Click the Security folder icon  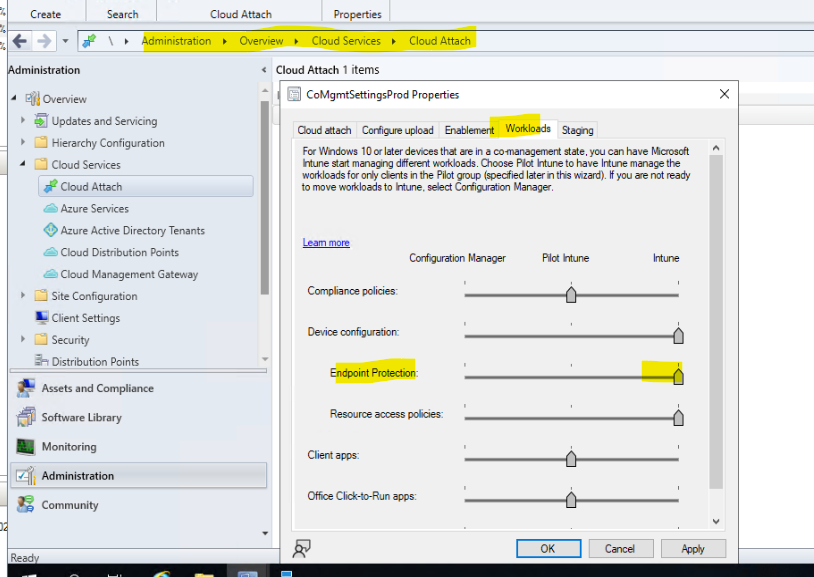pos(41,339)
